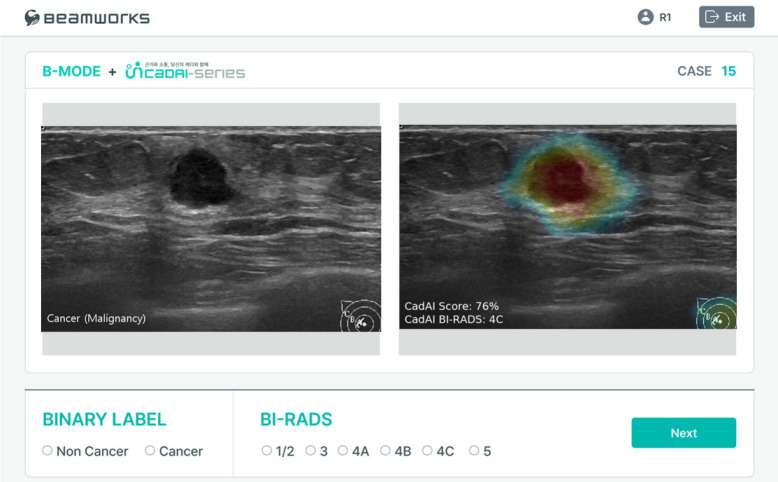Click the CASE 15 indicator
This screenshot has height=482, width=778.
706,71
